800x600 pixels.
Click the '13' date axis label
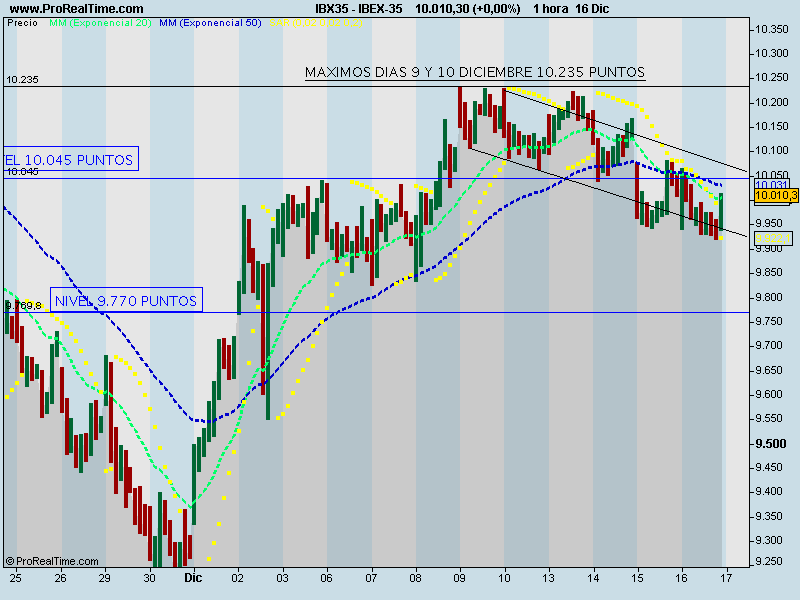549,578
